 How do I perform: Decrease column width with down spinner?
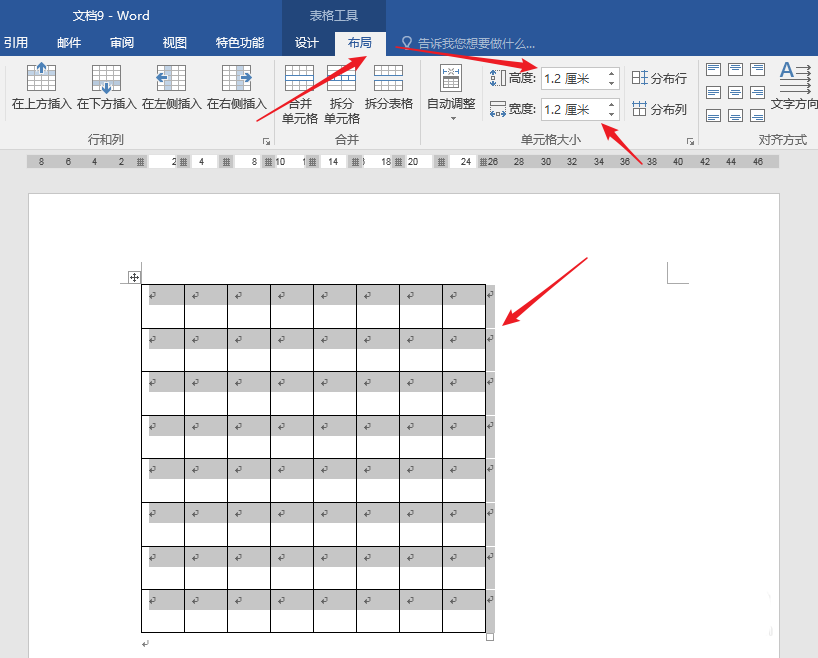(x=611, y=114)
